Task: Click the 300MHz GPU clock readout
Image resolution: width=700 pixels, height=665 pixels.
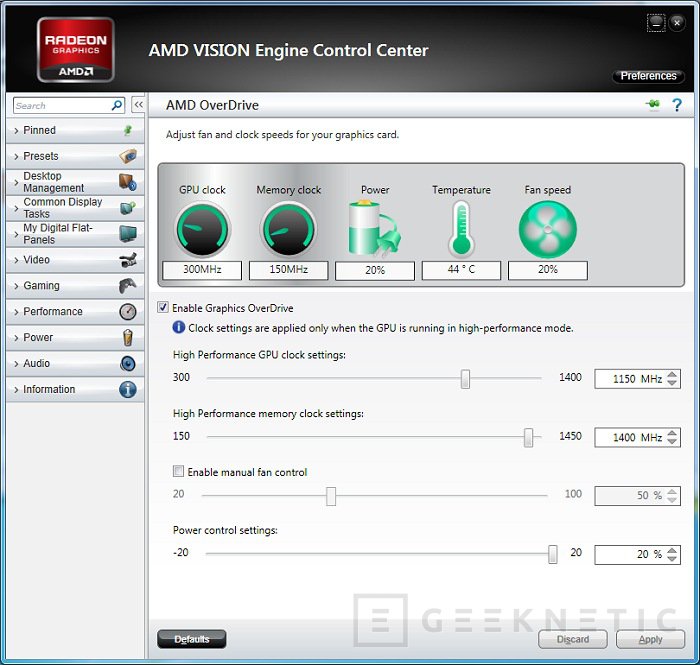Action: [x=202, y=270]
